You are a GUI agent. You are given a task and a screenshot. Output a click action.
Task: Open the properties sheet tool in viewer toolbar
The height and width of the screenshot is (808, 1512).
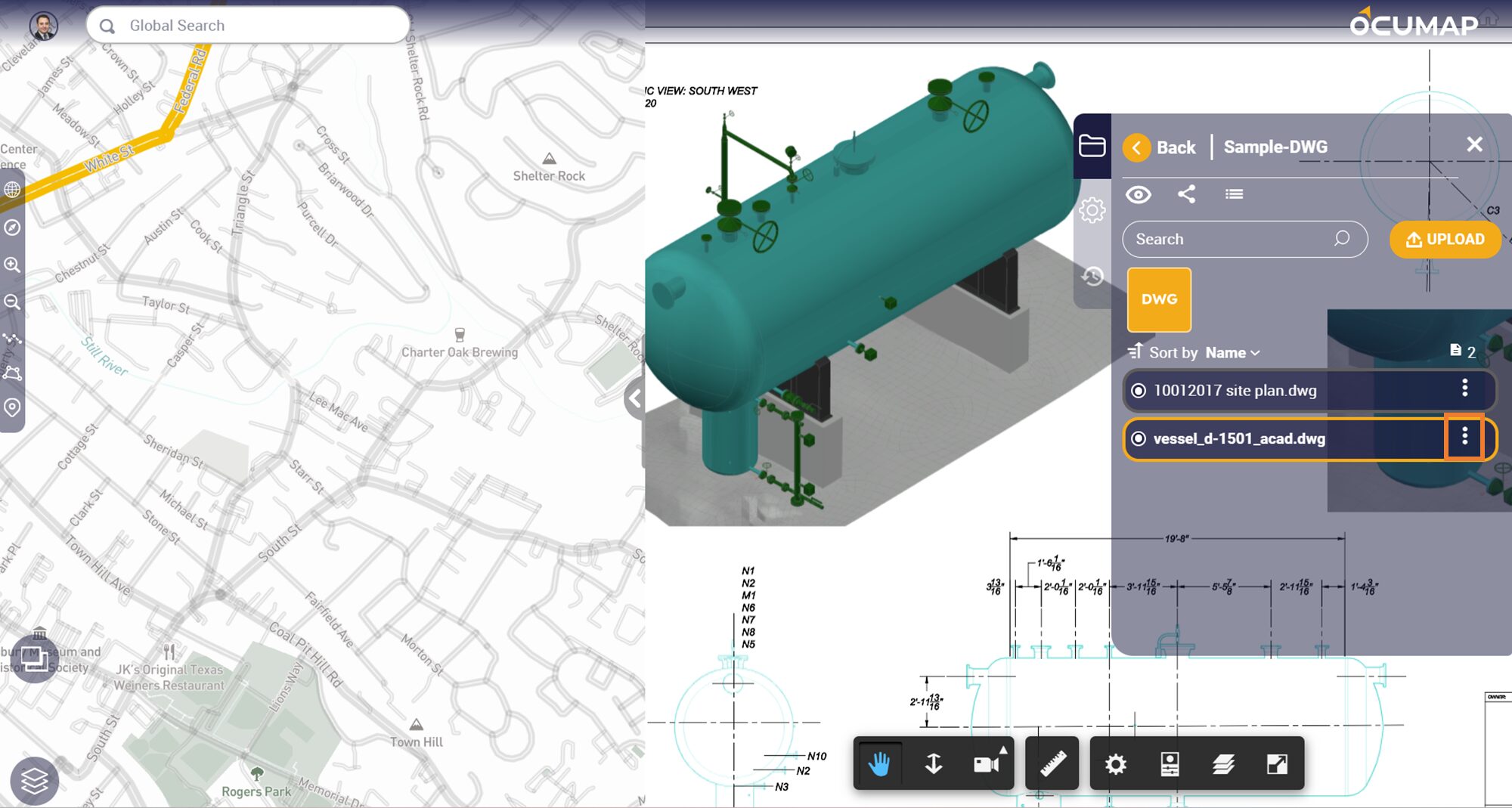click(x=1170, y=764)
